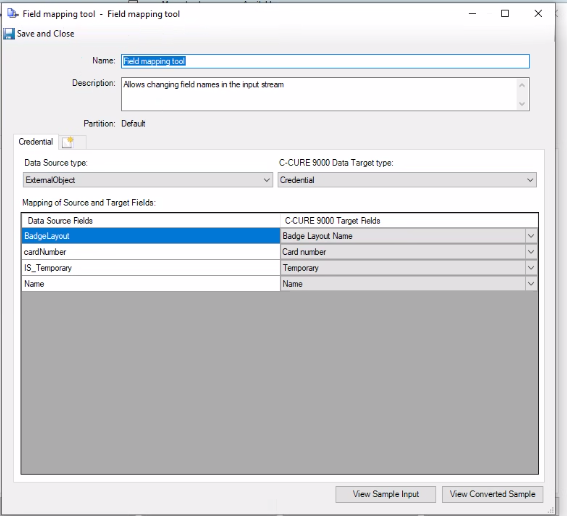Click into the Name text field

[x=325, y=61]
